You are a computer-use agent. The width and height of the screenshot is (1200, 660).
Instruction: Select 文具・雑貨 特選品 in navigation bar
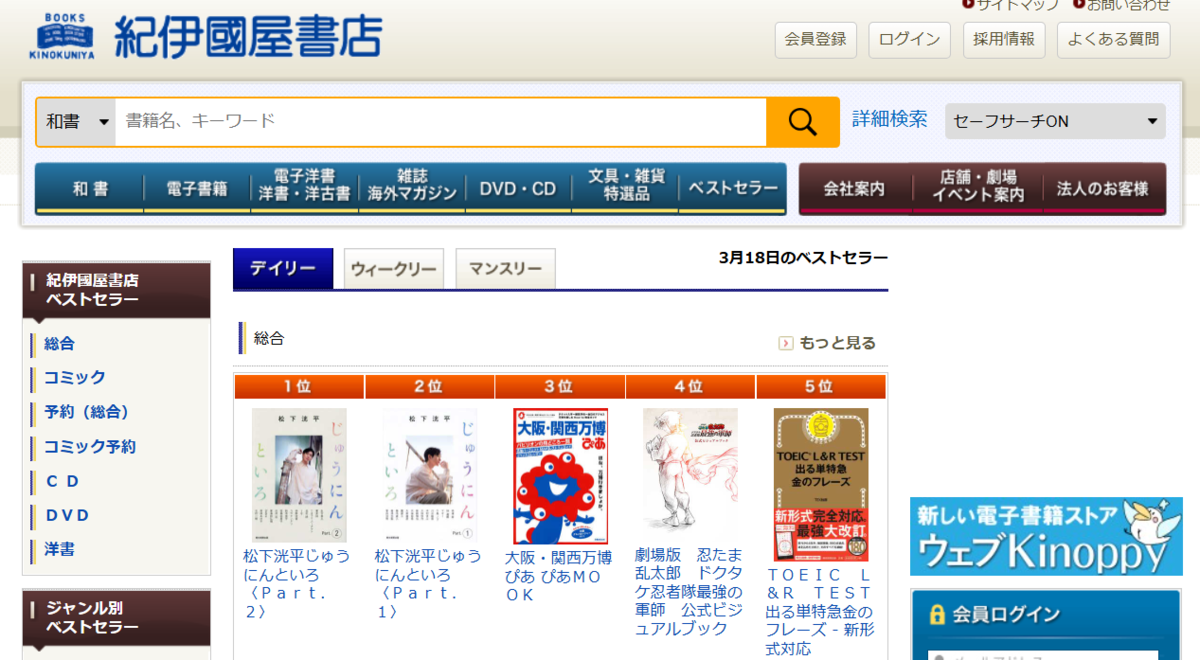point(626,188)
